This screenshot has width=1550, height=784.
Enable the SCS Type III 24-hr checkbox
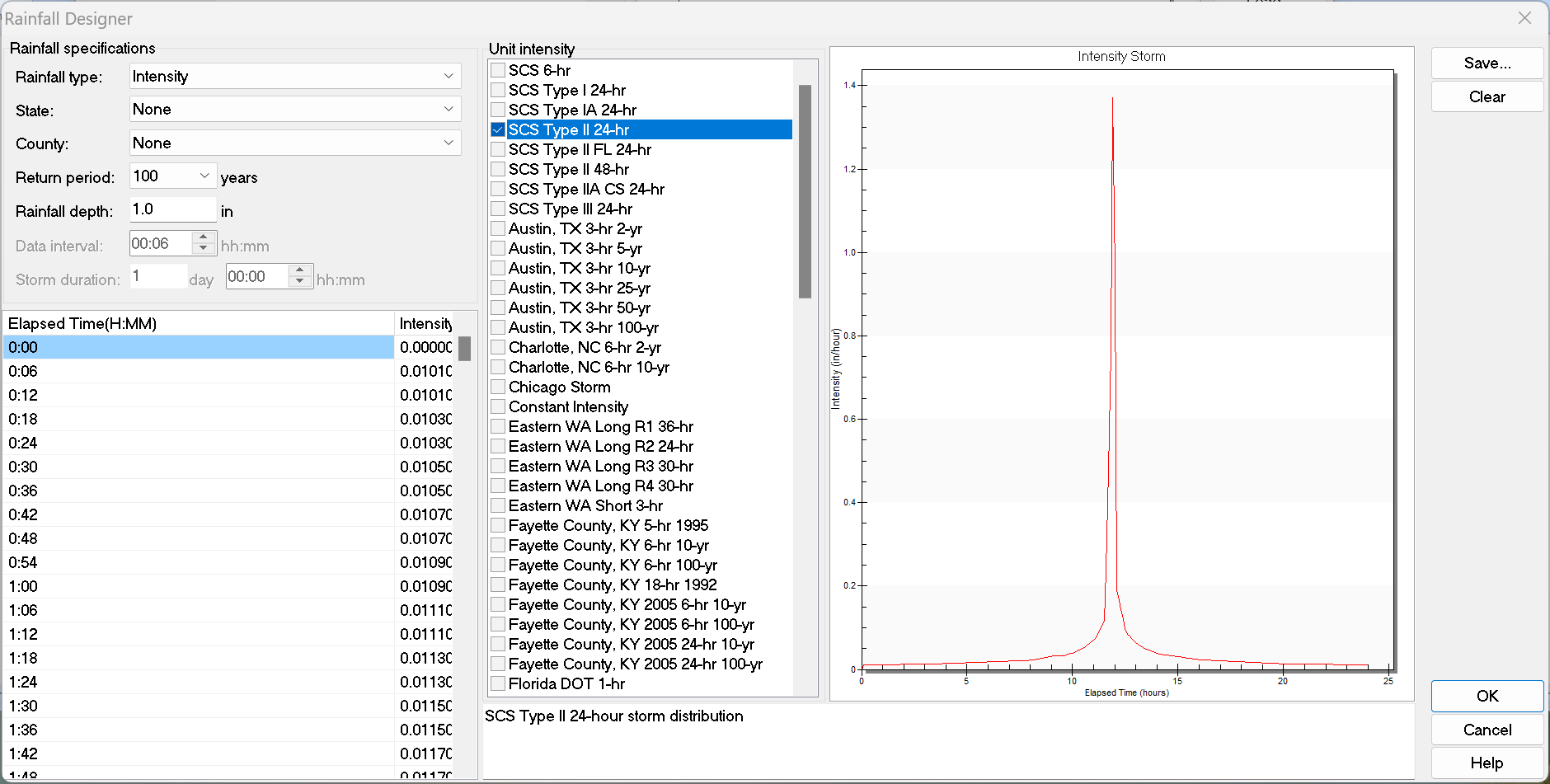(498, 209)
